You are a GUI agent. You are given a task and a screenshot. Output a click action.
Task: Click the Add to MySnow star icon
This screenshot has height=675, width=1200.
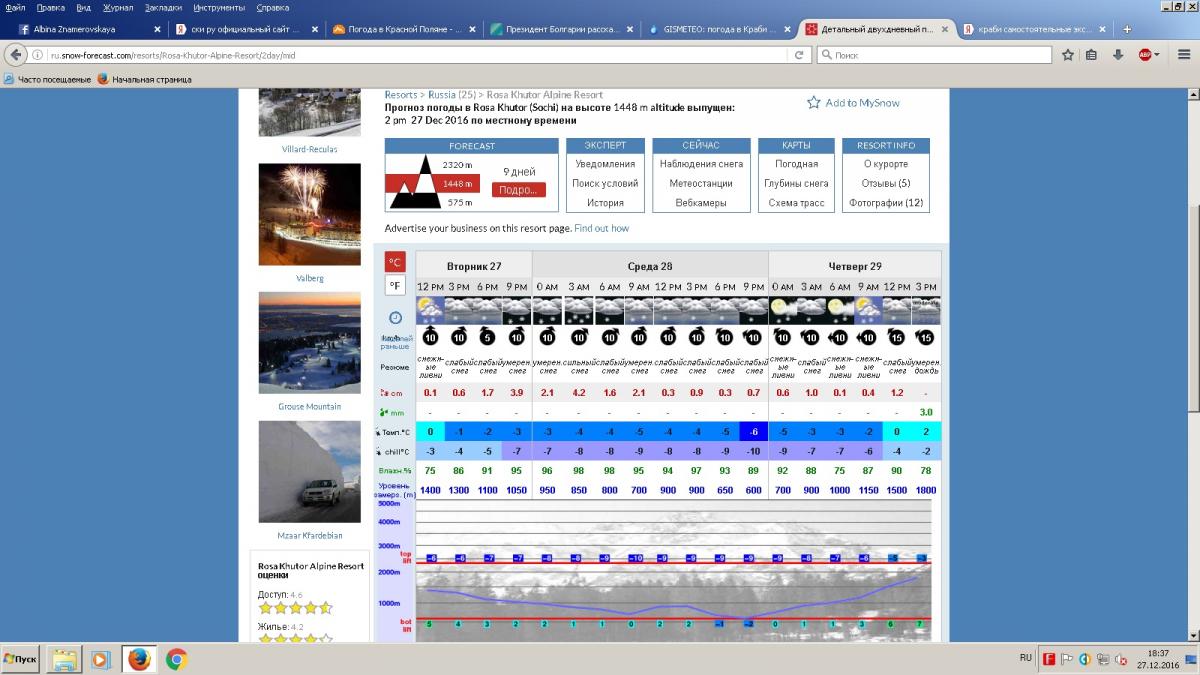click(x=814, y=102)
